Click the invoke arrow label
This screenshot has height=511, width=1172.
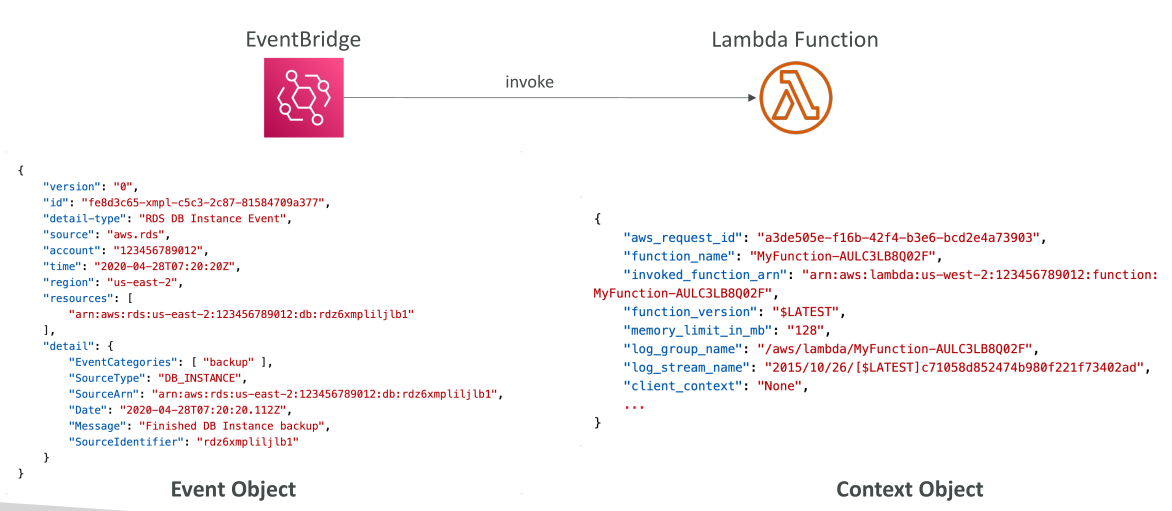click(x=530, y=82)
